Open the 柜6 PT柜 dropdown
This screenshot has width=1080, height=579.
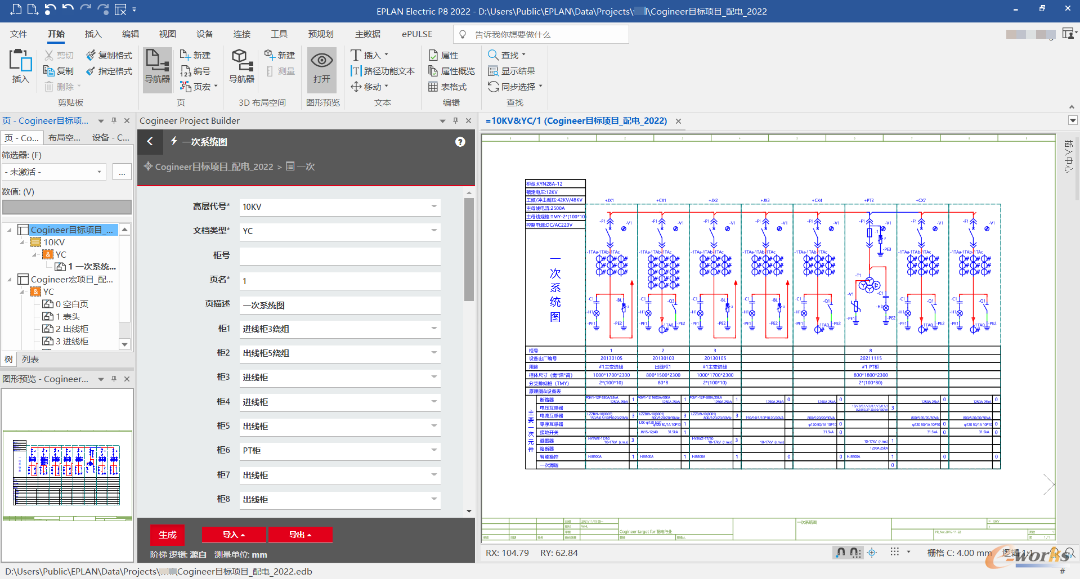[340, 450]
